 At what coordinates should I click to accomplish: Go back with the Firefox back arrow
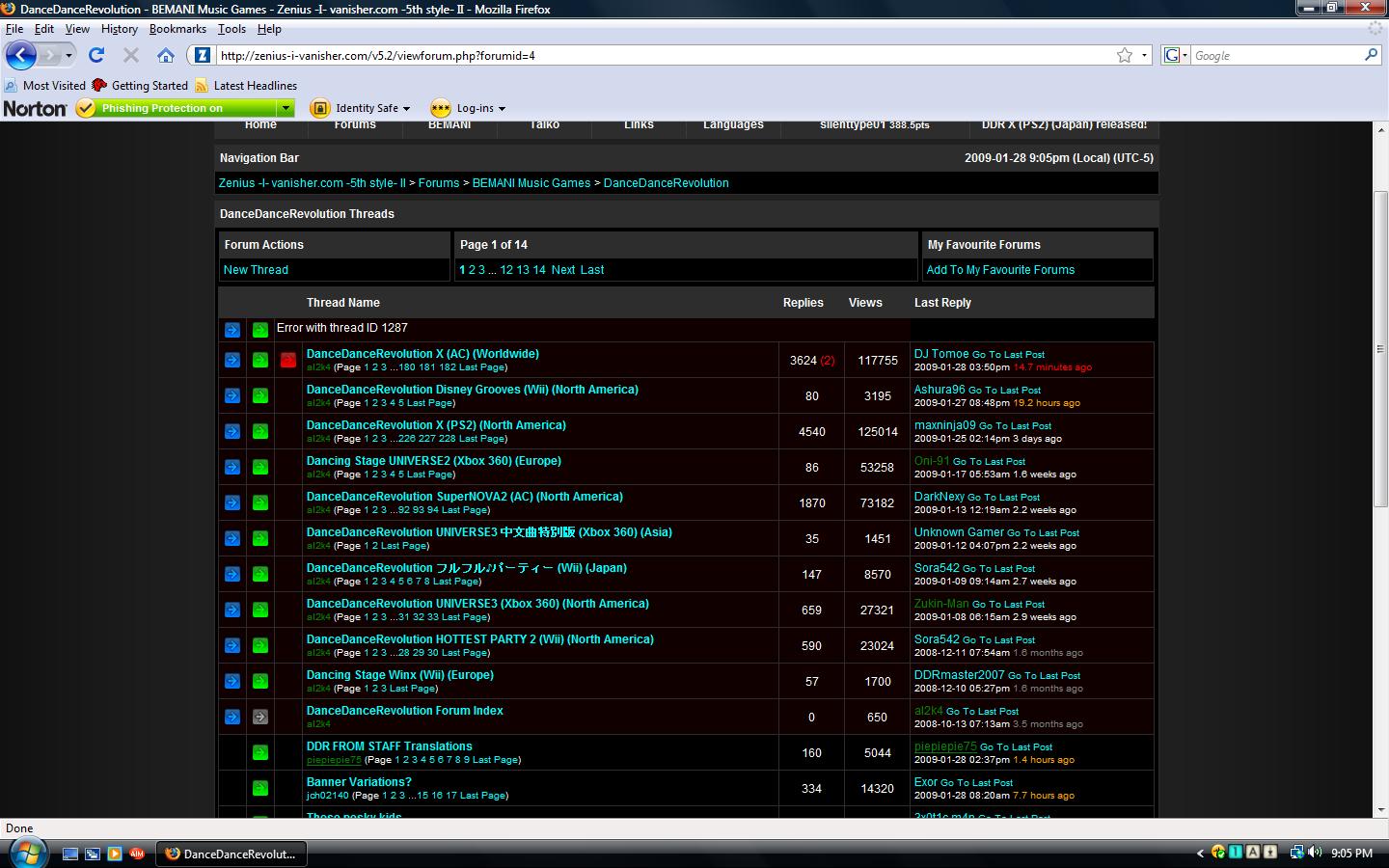coord(21,55)
